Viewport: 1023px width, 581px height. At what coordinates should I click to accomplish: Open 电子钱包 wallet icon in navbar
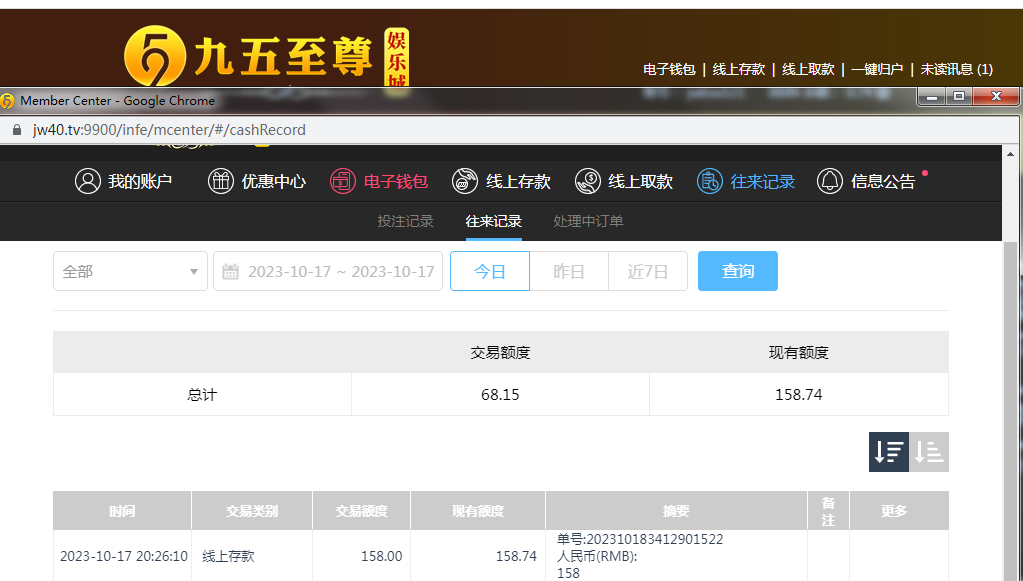(x=343, y=181)
